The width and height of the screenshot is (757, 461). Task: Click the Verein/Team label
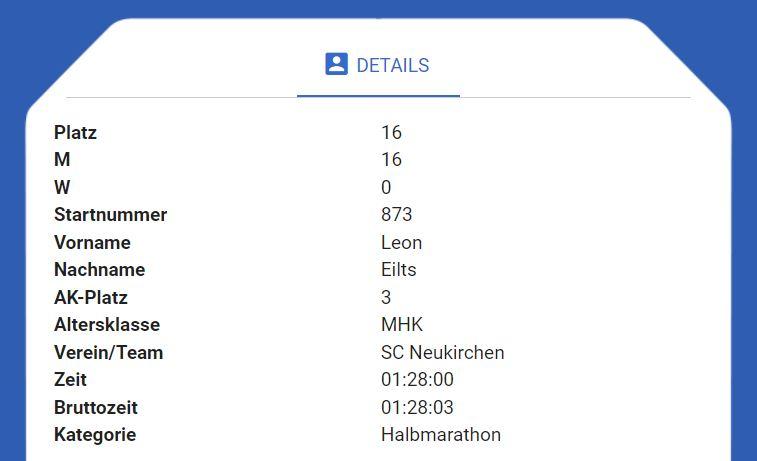[x=109, y=352]
